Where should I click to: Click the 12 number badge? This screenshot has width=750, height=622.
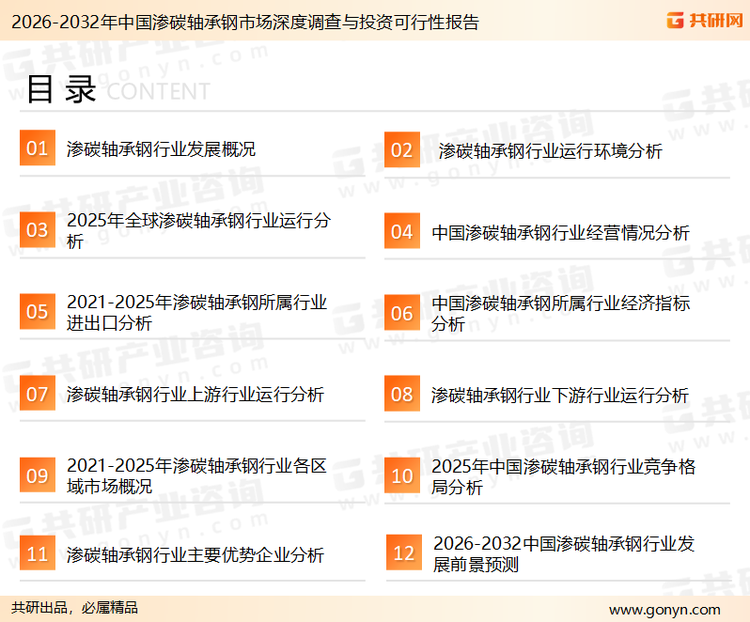(403, 554)
